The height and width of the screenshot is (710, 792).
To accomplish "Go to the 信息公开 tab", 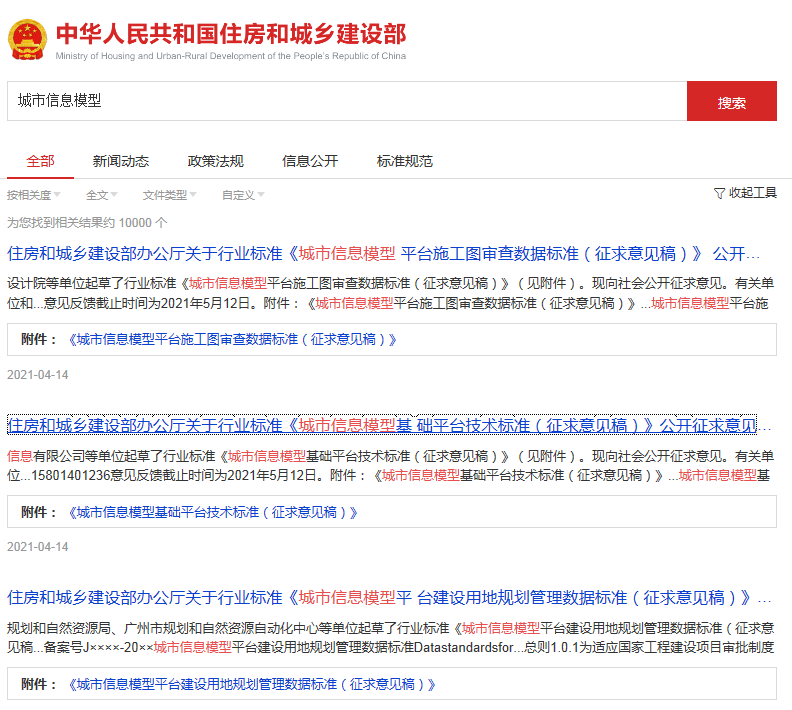I will click(310, 162).
